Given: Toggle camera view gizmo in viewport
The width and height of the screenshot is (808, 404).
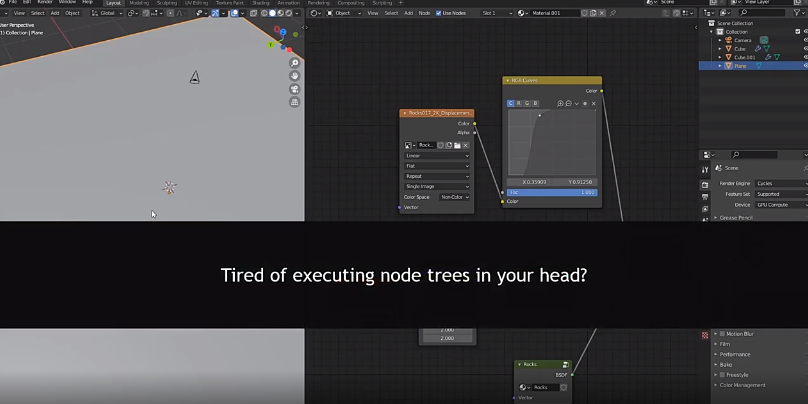Looking at the screenshot, I should 295,89.
